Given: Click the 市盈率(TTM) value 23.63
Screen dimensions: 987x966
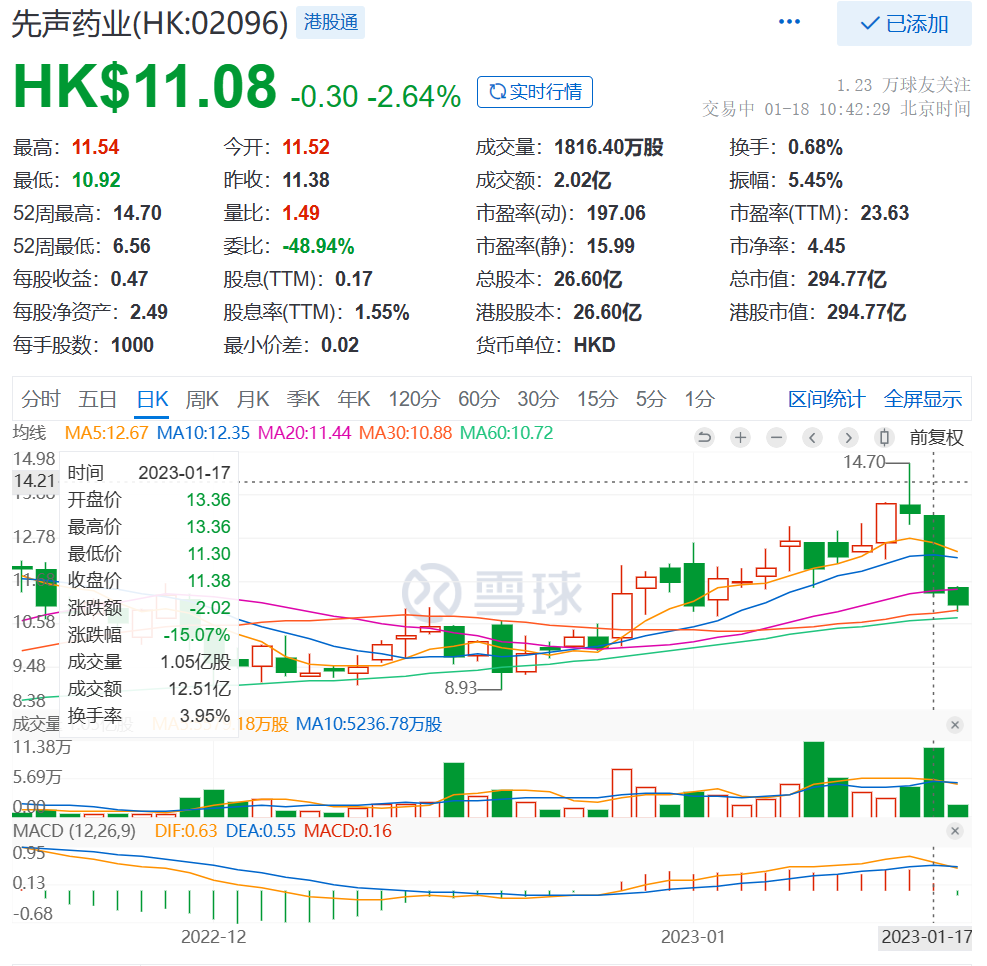Looking at the screenshot, I should (x=884, y=213).
